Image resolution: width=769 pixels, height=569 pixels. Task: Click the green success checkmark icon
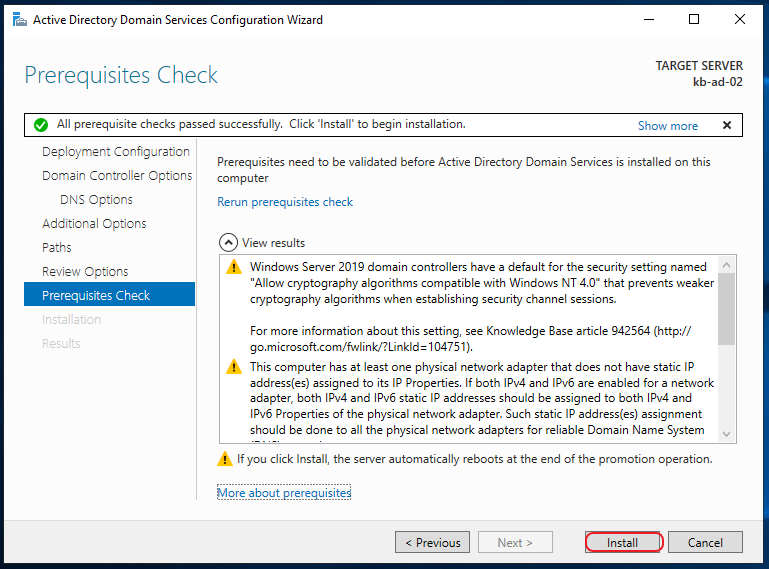41,125
